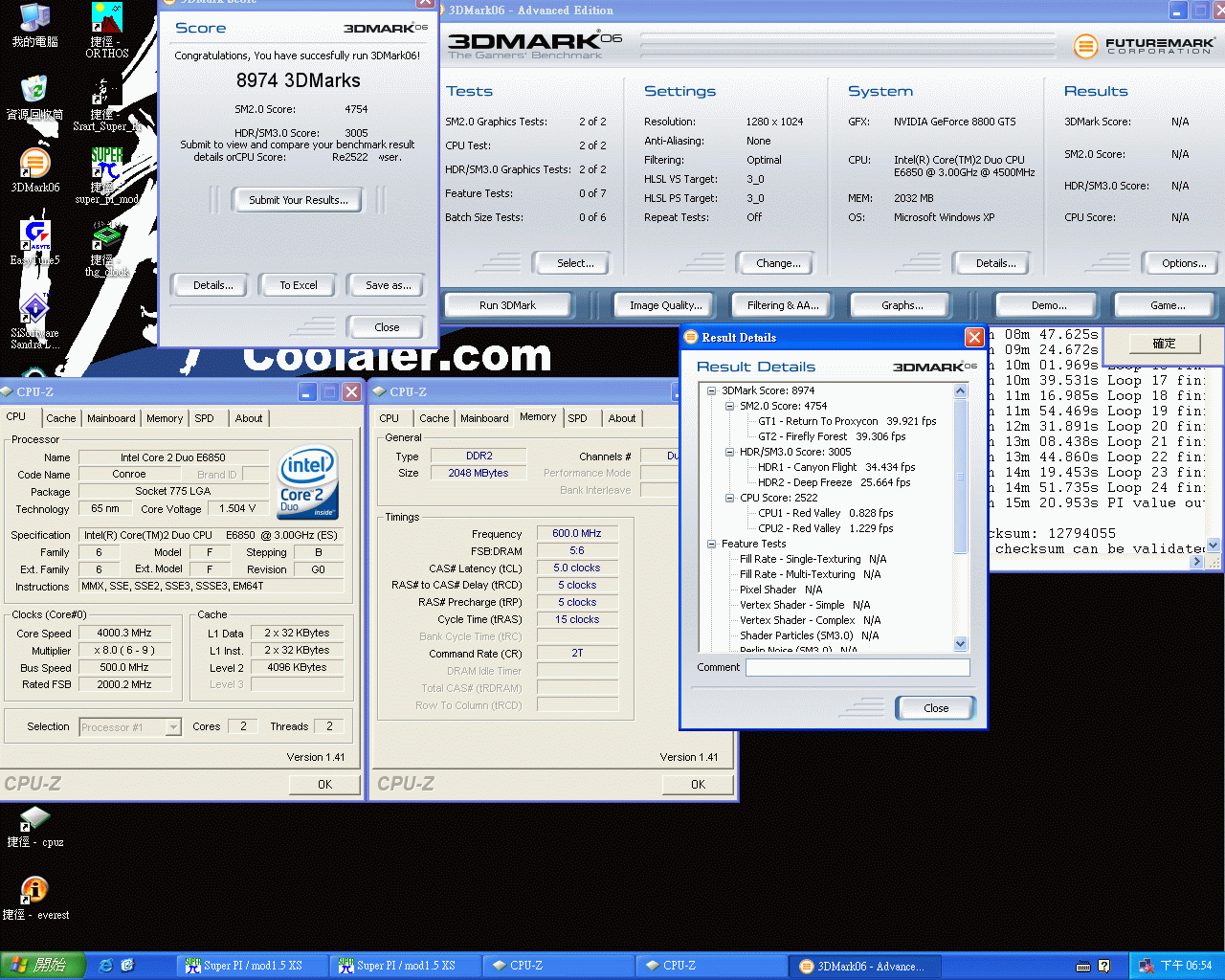The image size is (1225, 980).
Task: Click OK in the left CPU-Z window
Action: [325, 785]
